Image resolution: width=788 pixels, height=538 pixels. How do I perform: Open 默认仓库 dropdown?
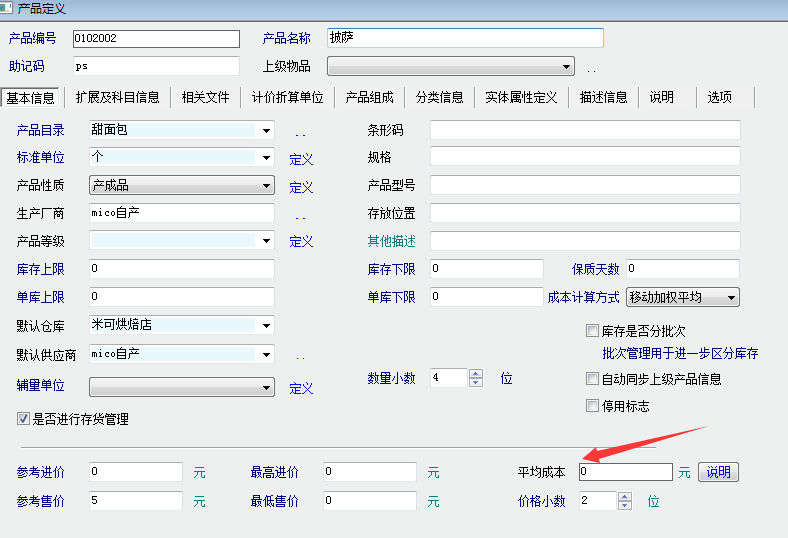[x=266, y=326]
